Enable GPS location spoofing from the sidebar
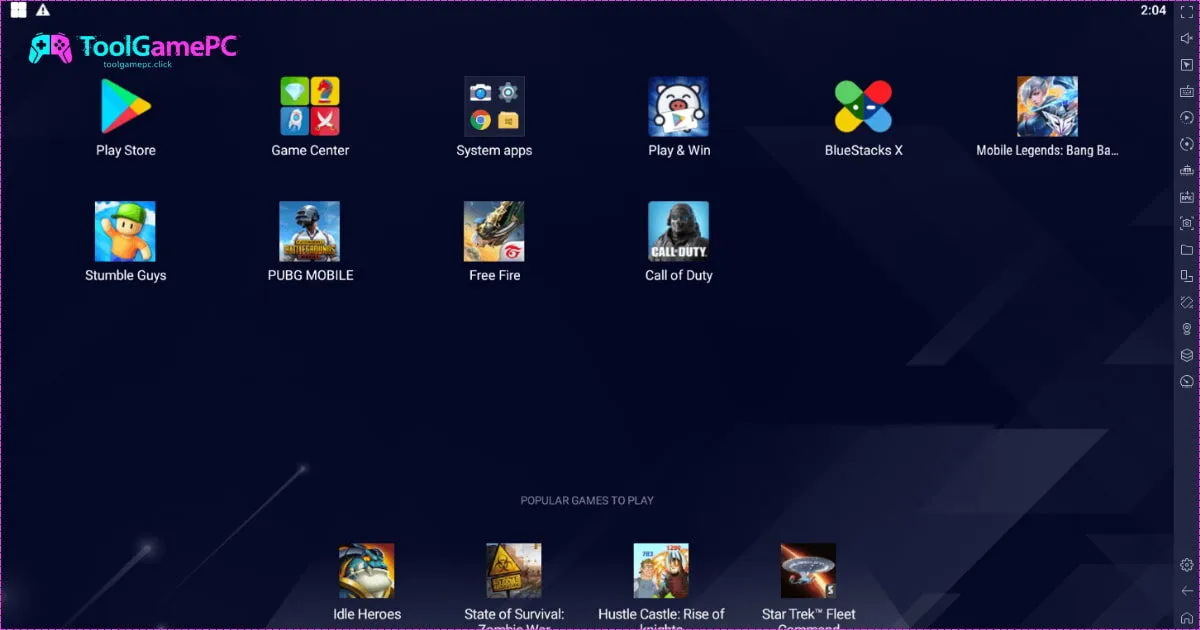The height and width of the screenshot is (630, 1200). 1187,332
